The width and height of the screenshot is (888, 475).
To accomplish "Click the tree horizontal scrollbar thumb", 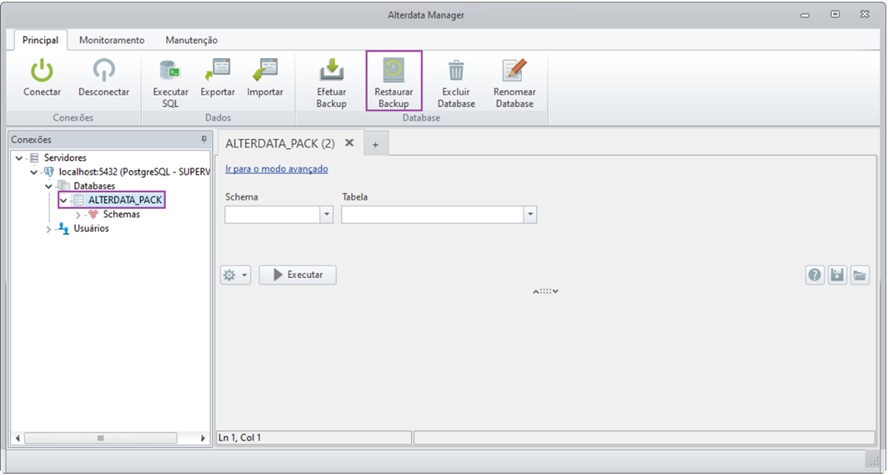I will point(101,438).
